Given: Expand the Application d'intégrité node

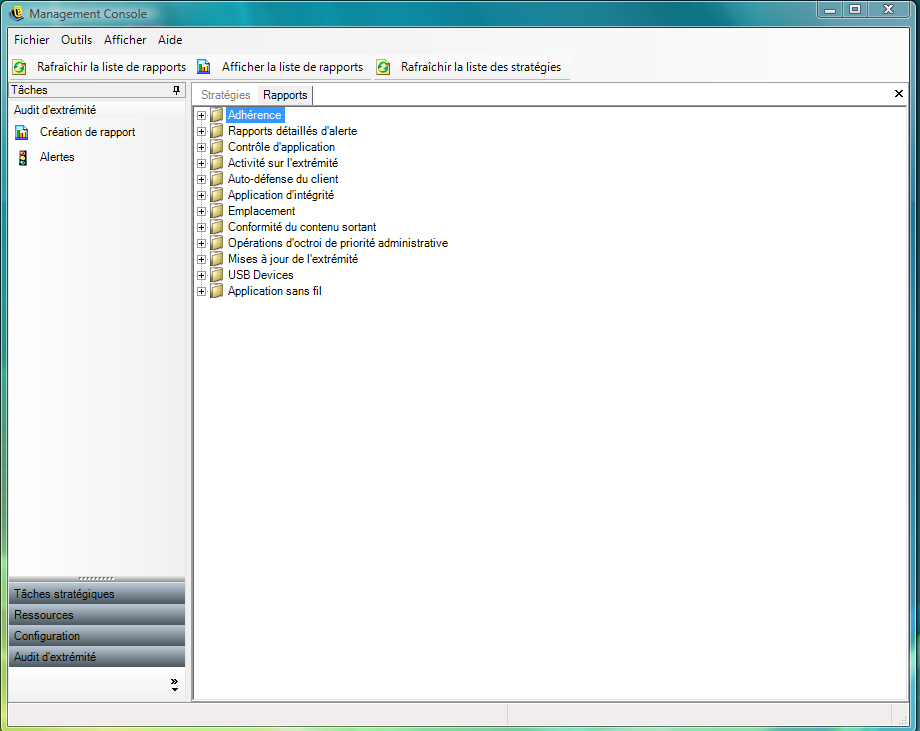Looking at the screenshot, I should (x=201, y=195).
